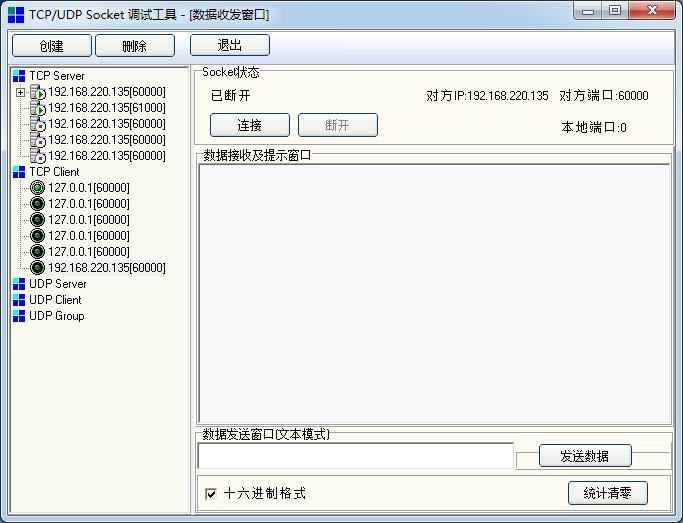Viewport: 683px width, 523px height.
Task: Select server entry 192.168.220.135[61000]
Action: pos(107,108)
